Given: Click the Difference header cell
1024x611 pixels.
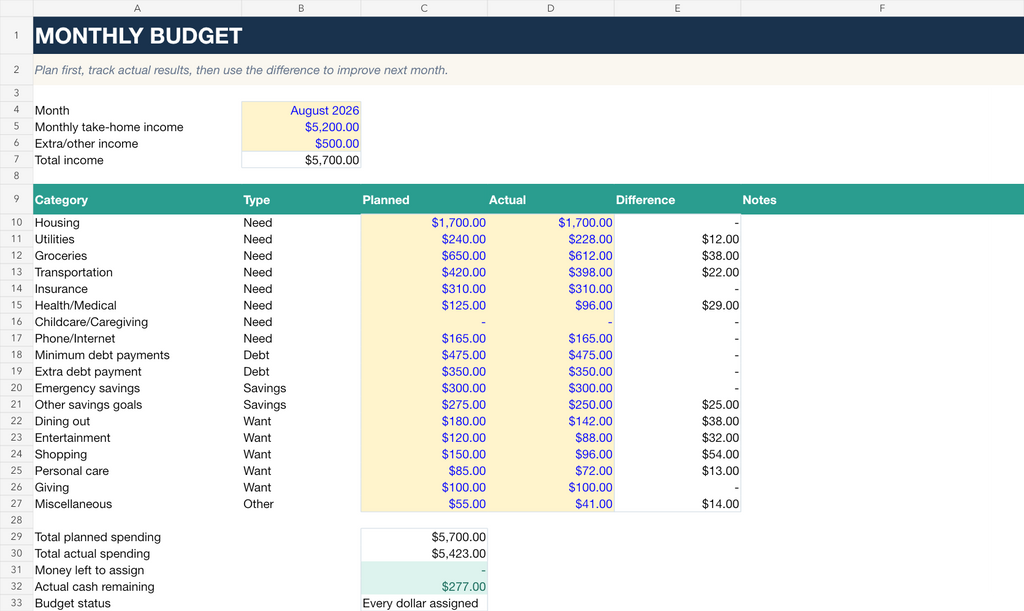Looking at the screenshot, I should 677,199.
